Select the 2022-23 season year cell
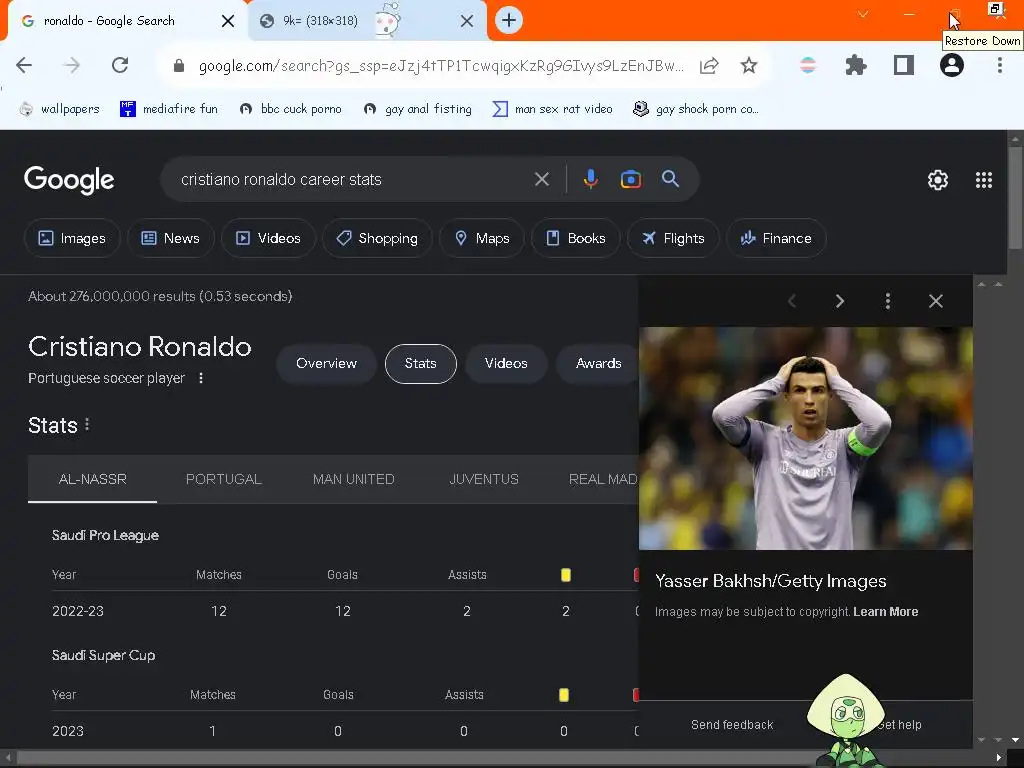Viewport: 1024px width, 768px height. tap(78, 611)
